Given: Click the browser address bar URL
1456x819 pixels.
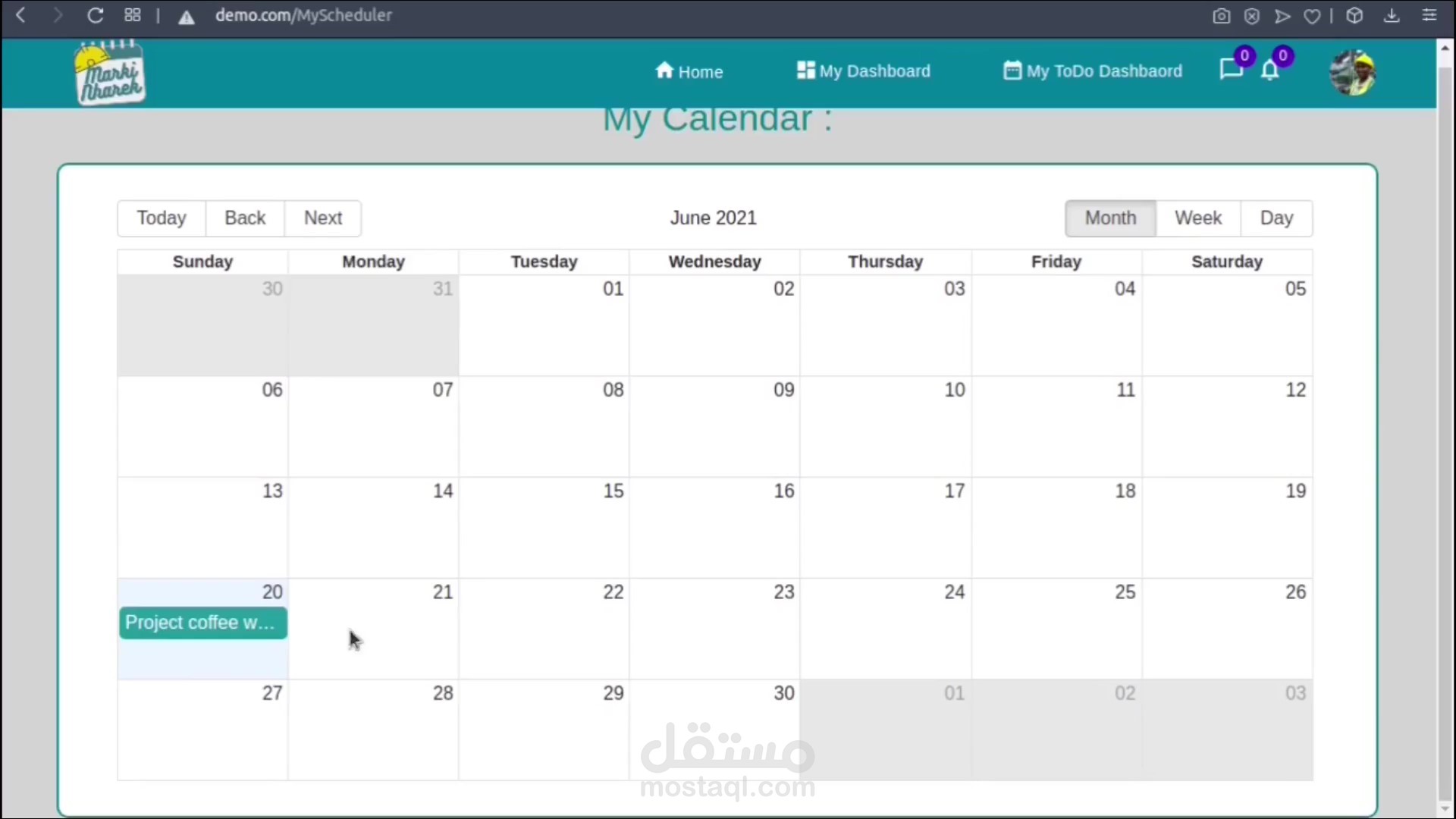Looking at the screenshot, I should point(303,15).
